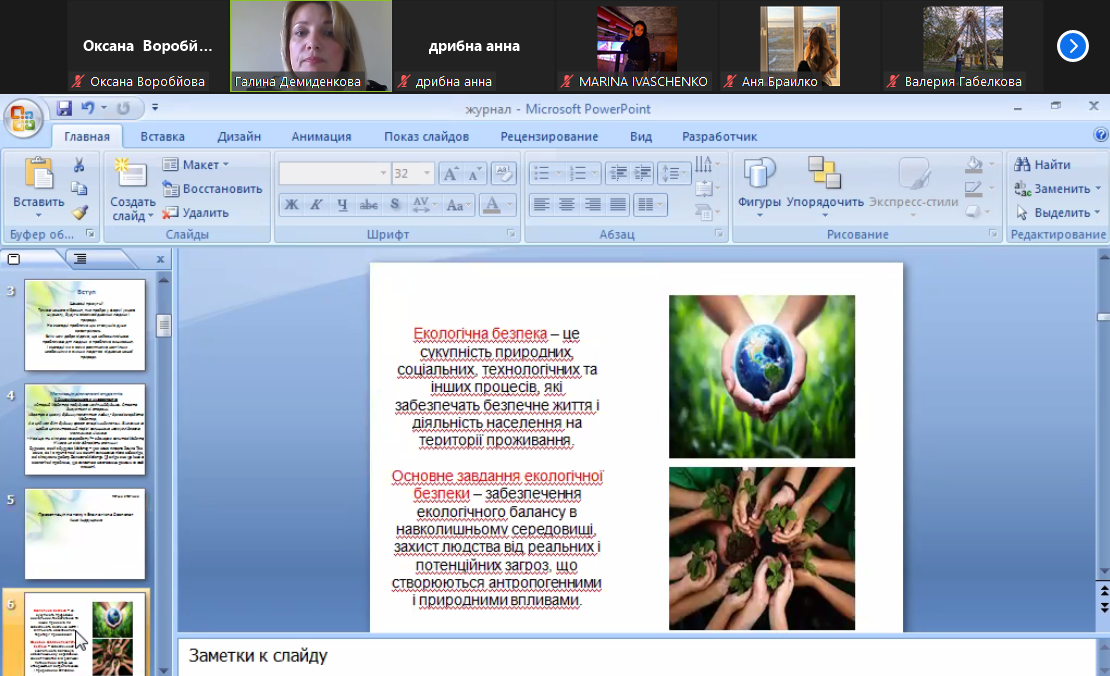Expand the Макет layout dropdown
The width and height of the screenshot is (1110, 676).
coord(197,164)
